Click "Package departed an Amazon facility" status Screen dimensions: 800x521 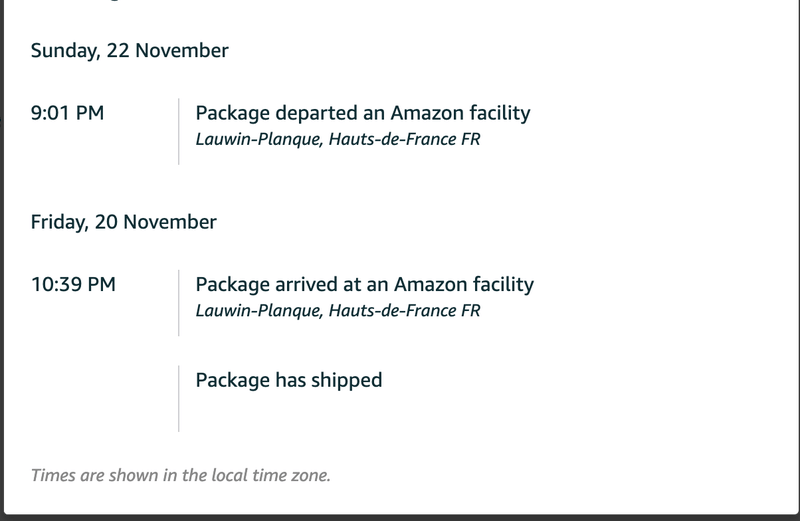pyautogui.click(x=362, y=113)
